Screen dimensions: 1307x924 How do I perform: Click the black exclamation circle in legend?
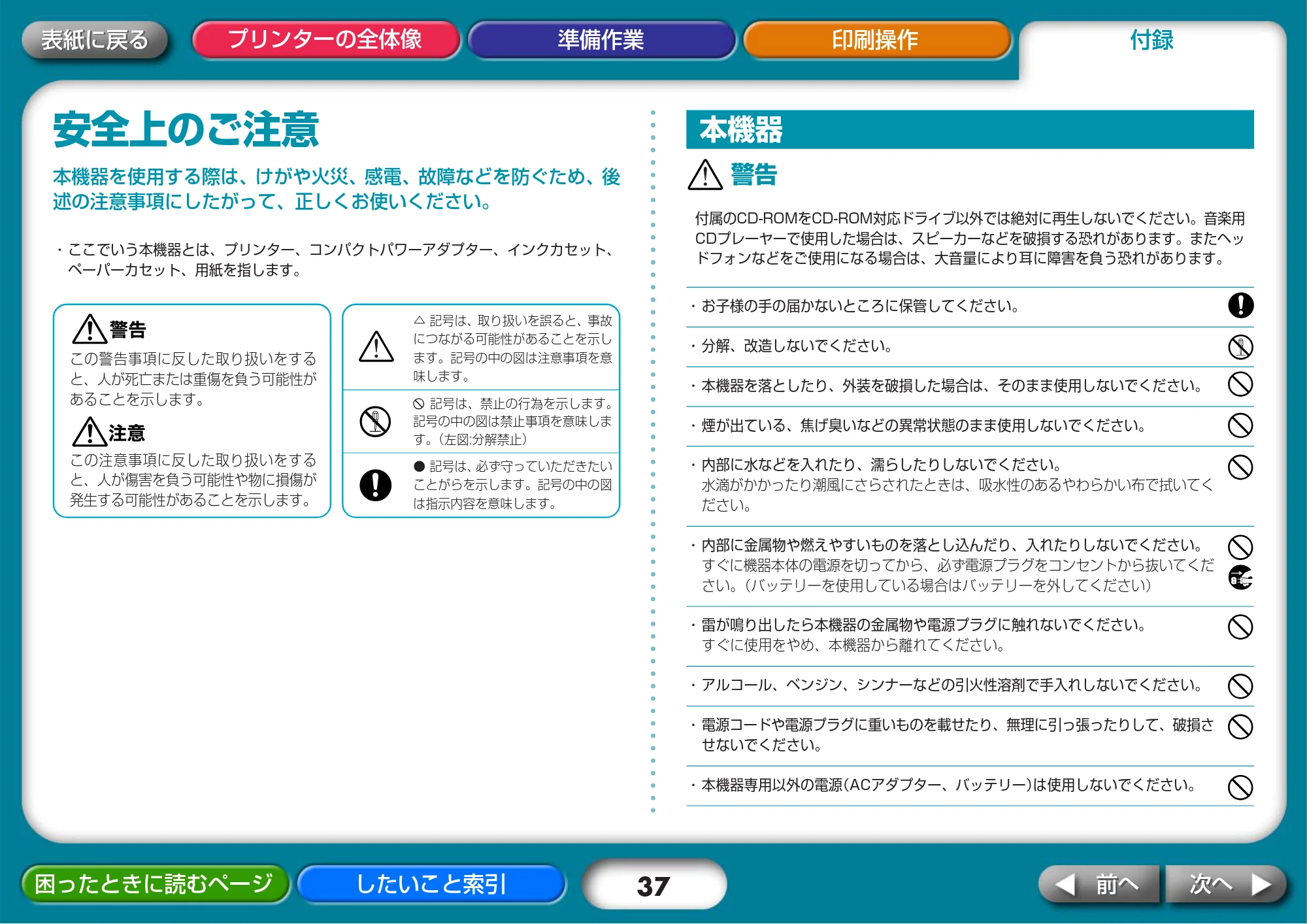376,485
